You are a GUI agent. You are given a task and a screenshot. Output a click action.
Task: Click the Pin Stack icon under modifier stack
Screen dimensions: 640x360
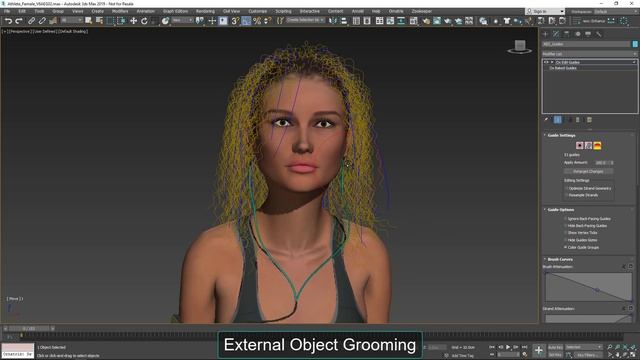click(547, 120)
